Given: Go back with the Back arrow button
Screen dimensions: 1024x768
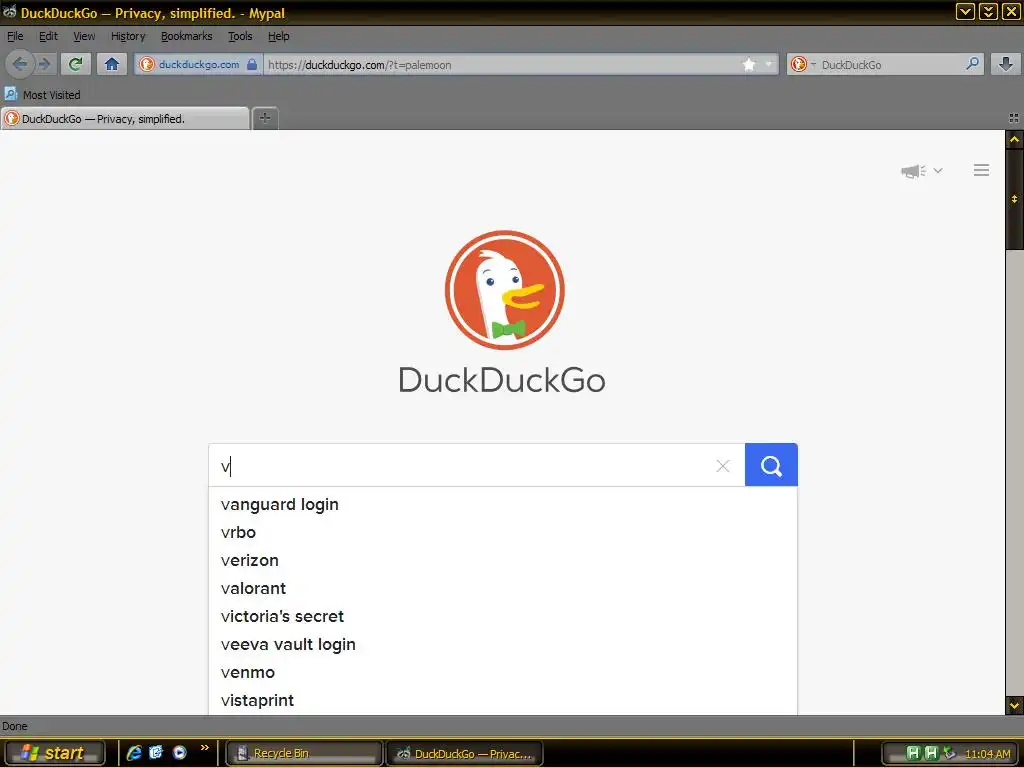Looking at the screenshot, I should pyautogui.click(x=20, y=64).
